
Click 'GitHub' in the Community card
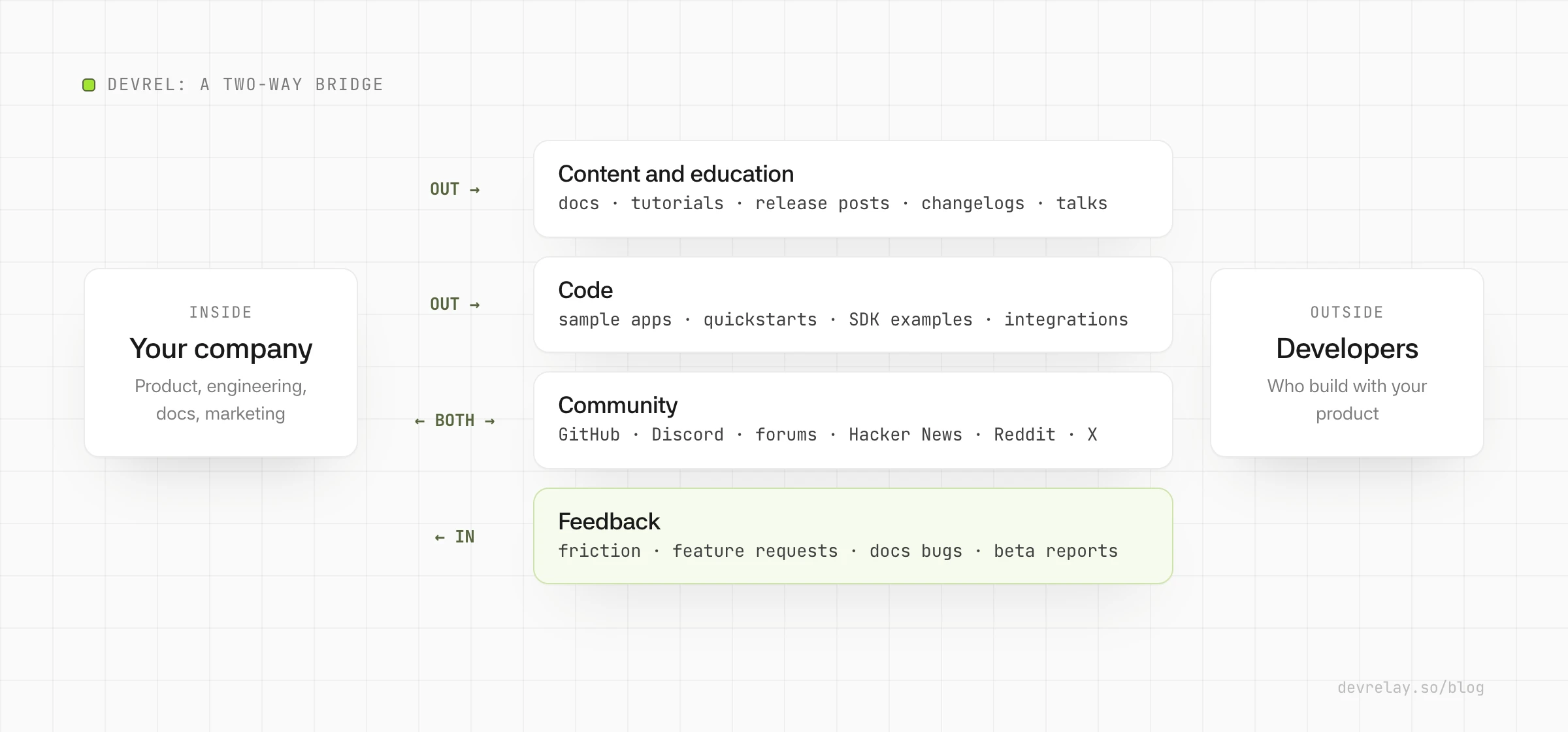coord(589,435)
